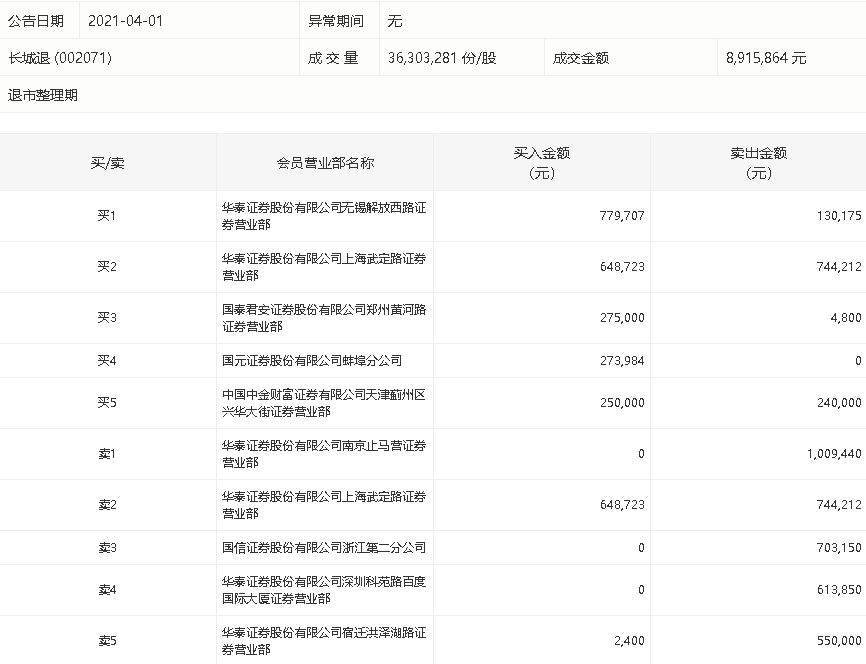
Task: Select the turnover '8,915,864 元'
Action: point(766,57)
